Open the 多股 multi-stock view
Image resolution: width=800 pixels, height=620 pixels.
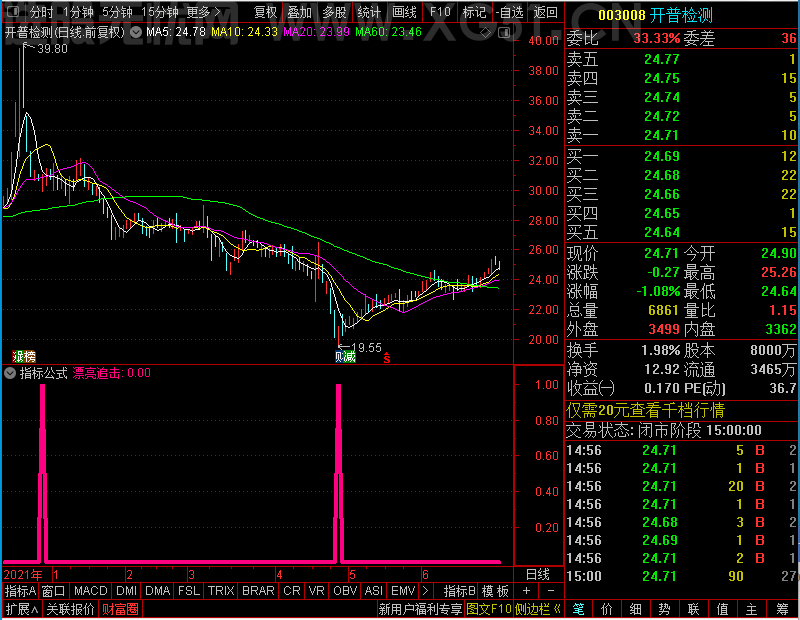[x=335, y=12]
